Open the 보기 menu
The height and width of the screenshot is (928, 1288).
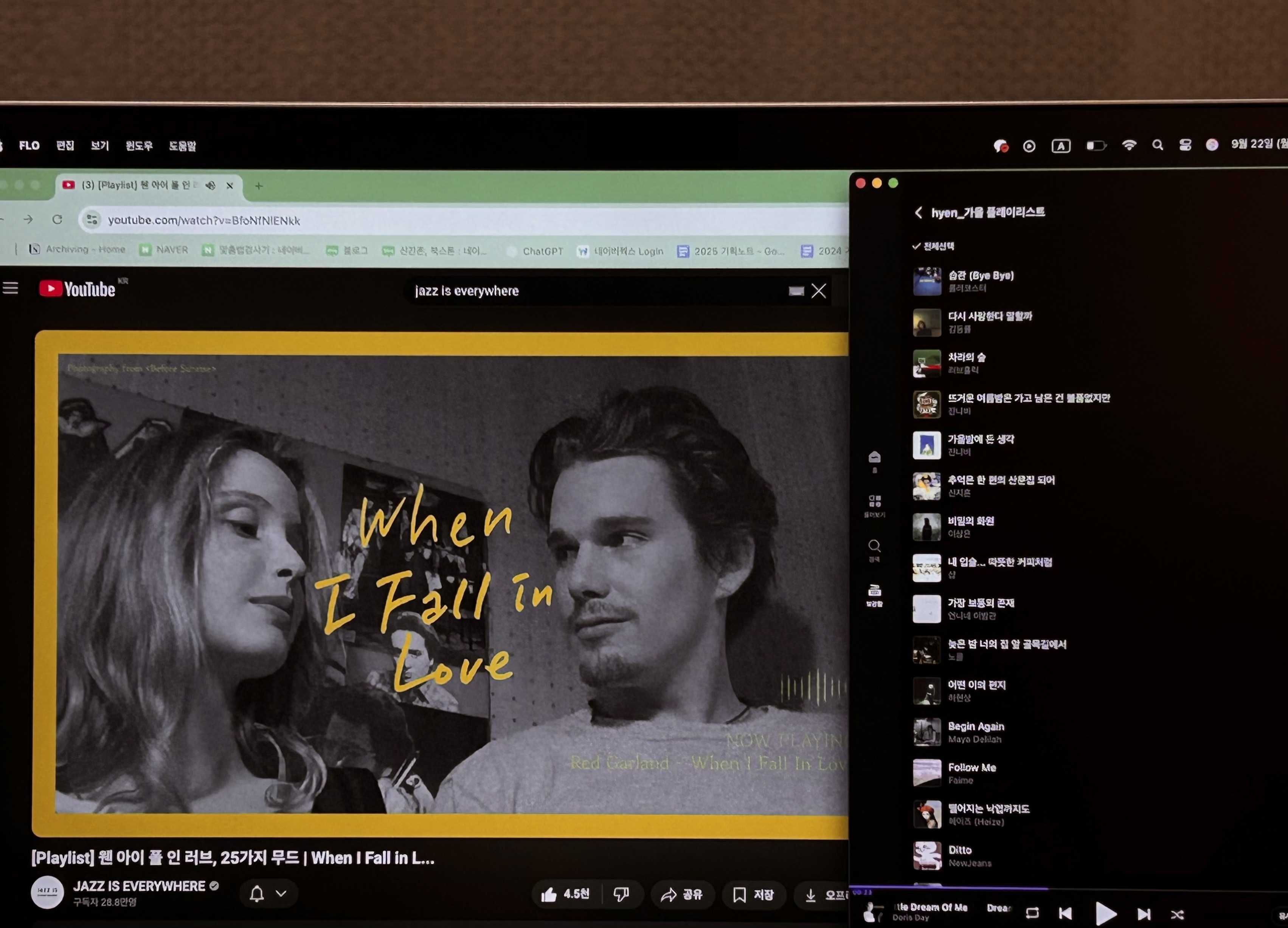coord(100,145)
